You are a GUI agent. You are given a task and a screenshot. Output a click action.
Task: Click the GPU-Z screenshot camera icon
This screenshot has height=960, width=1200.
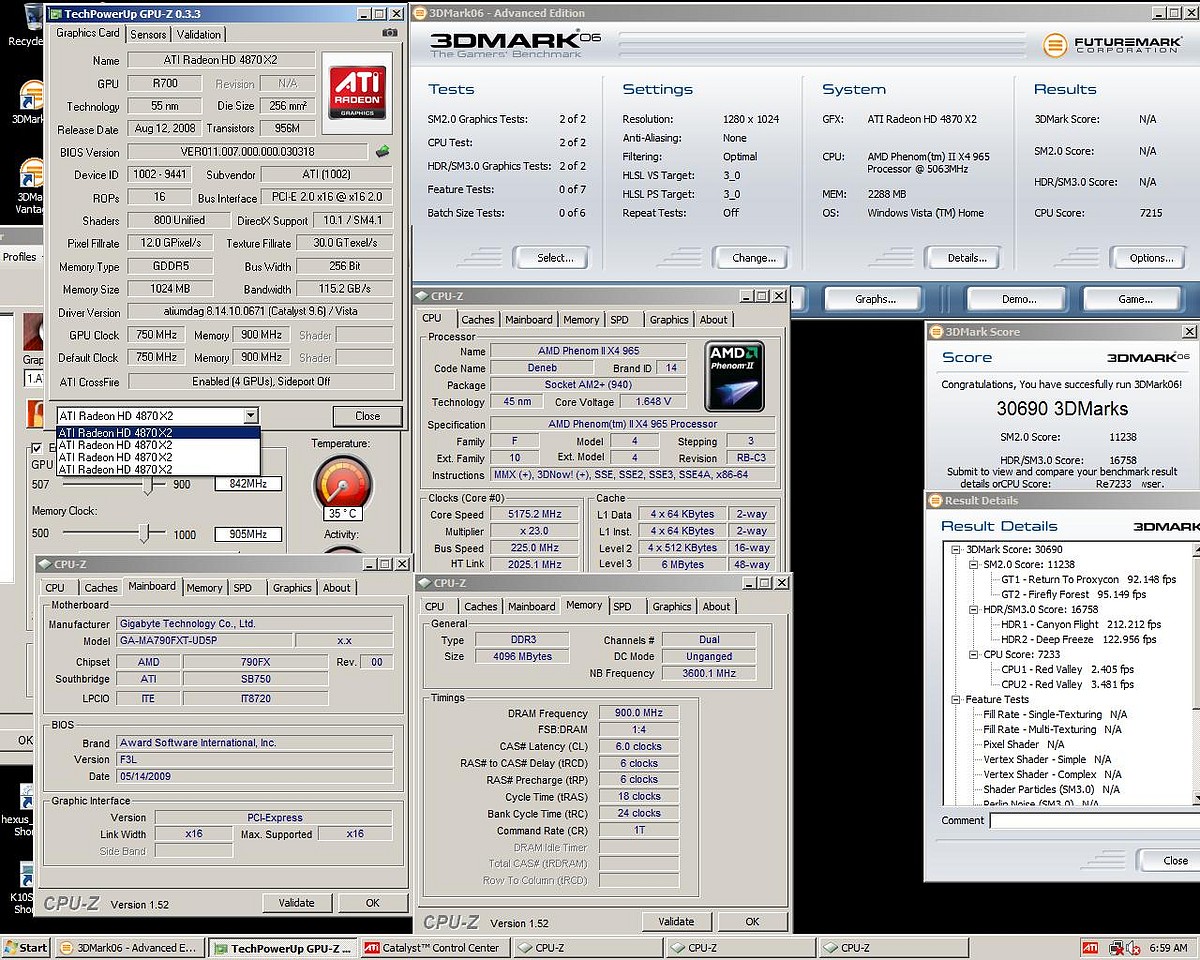tap(389, 33)
